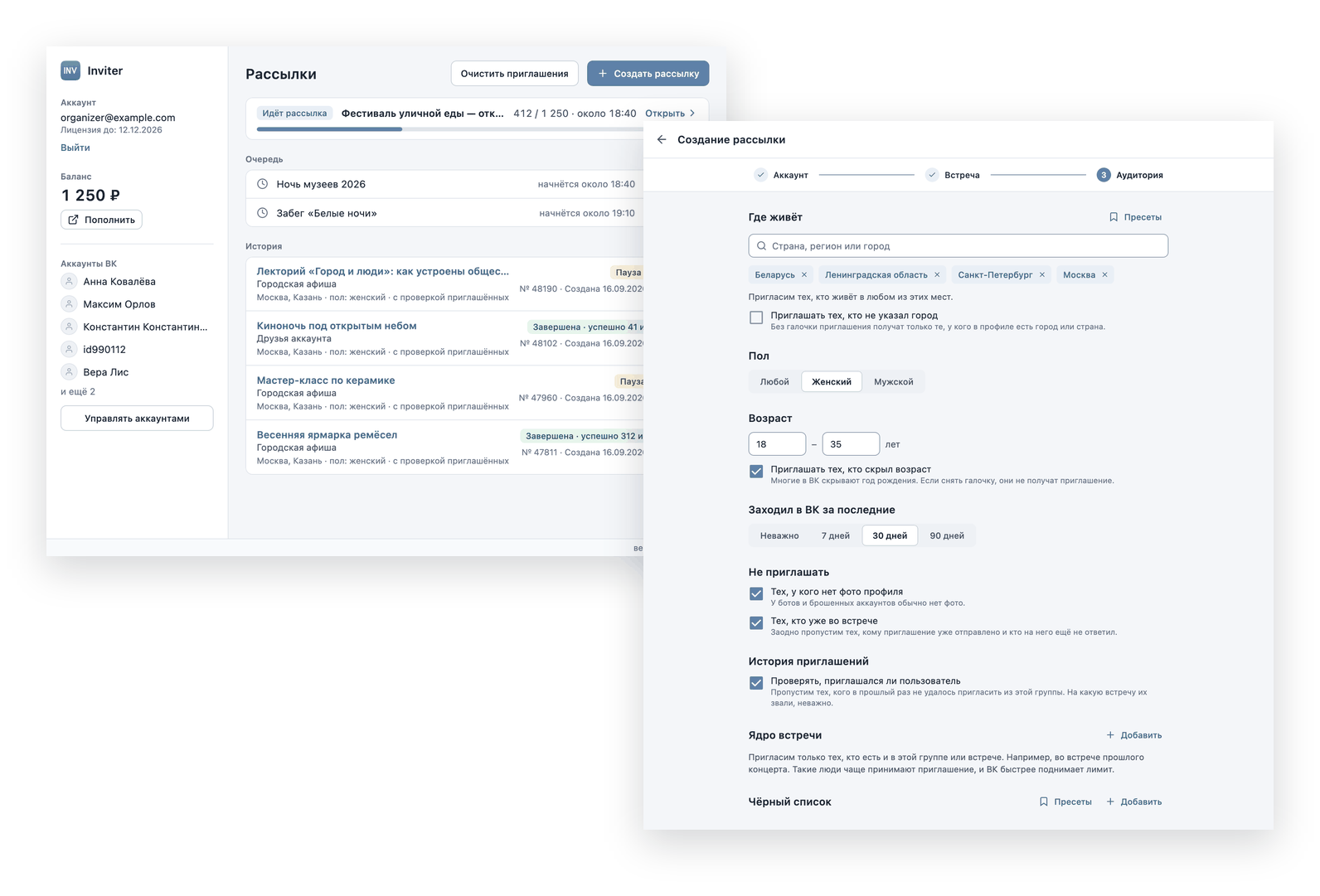Select Мужской gender option
This screenshot has height=896, width=1320.
tap(893, 382)
